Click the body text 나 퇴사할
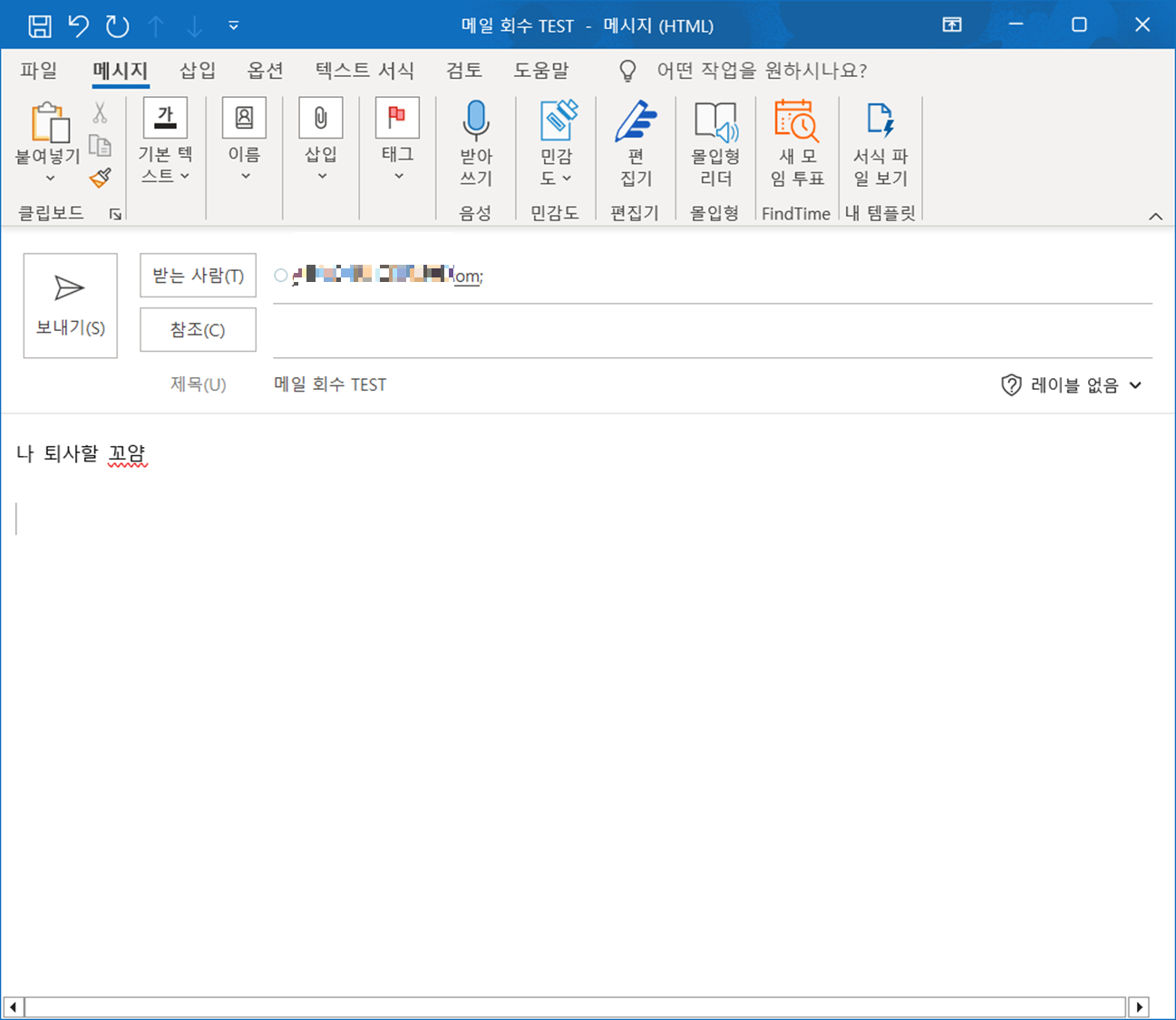1176x1020 pixels. [x=57, y=453]
